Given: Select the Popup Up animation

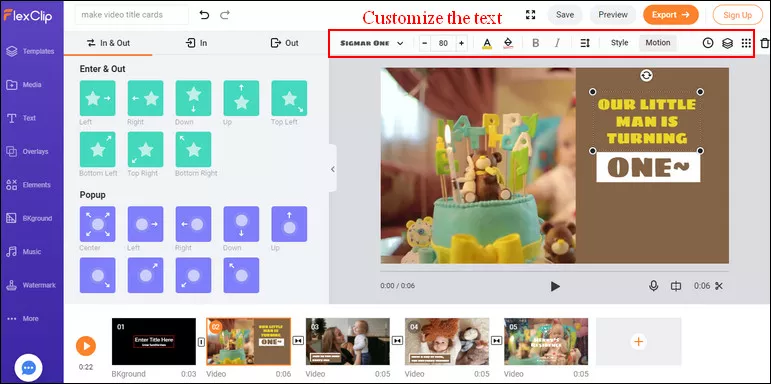Looking at the screenshot, I should tap(289, 224).
